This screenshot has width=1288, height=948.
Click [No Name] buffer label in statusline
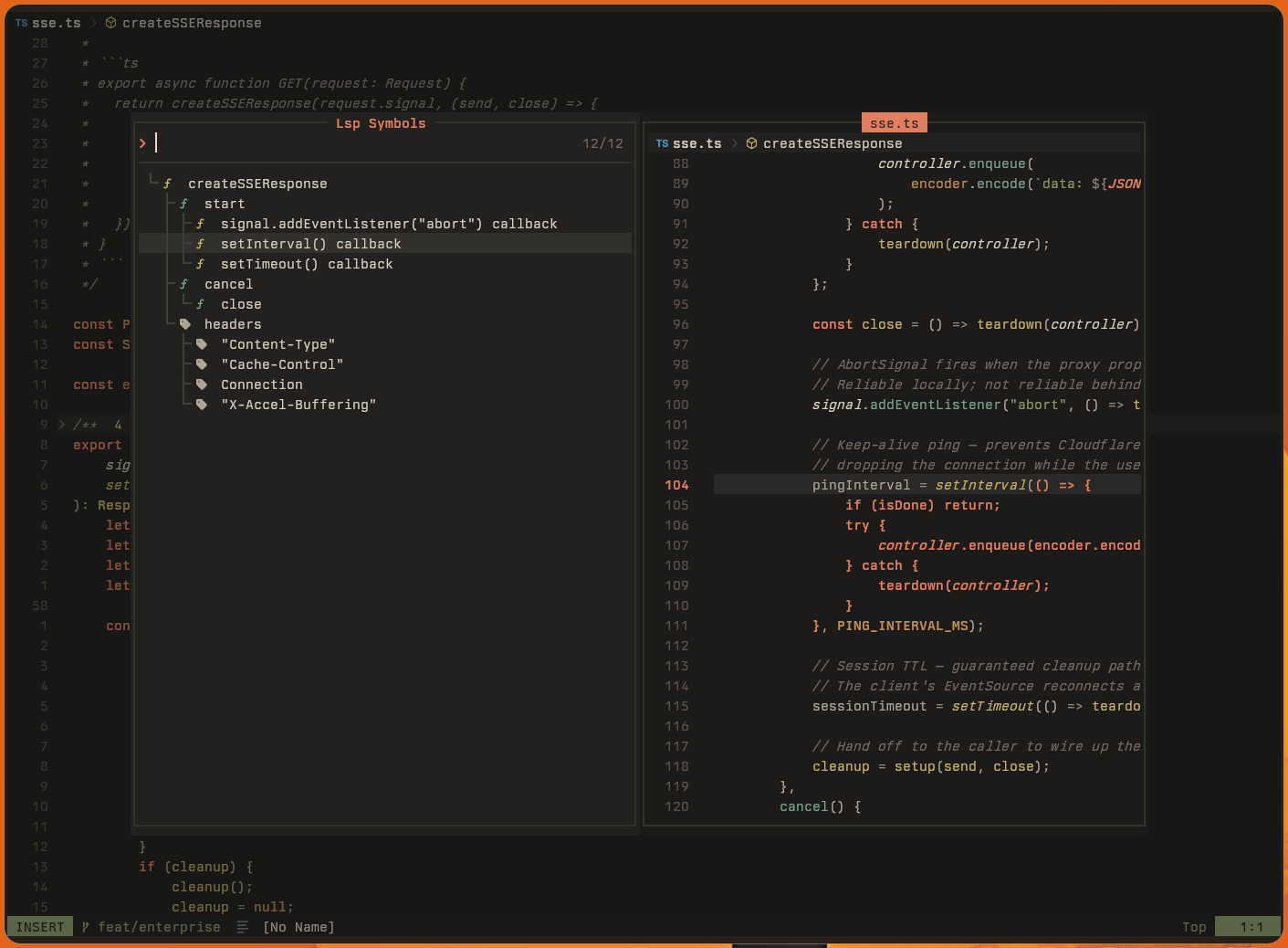click(x=298, y=927)
